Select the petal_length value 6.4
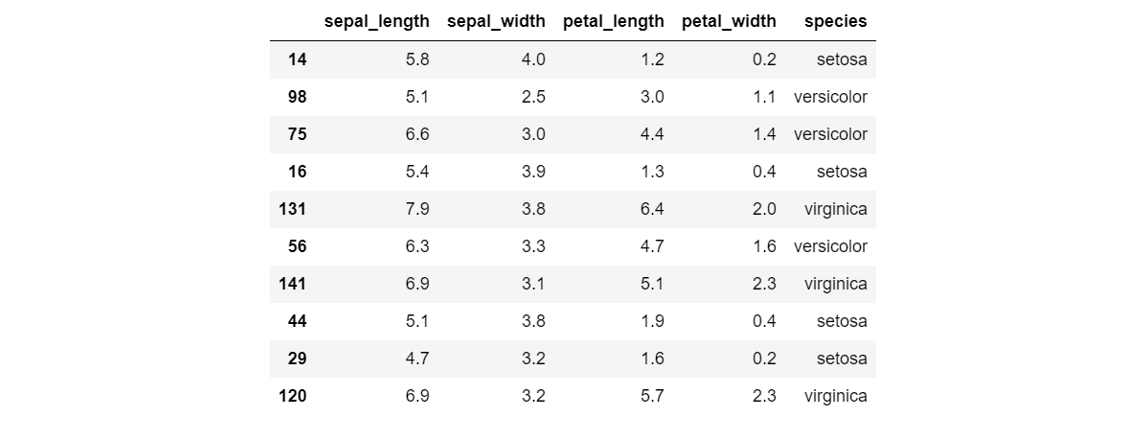The image size is (1135, 435). [x=651, y=209]
